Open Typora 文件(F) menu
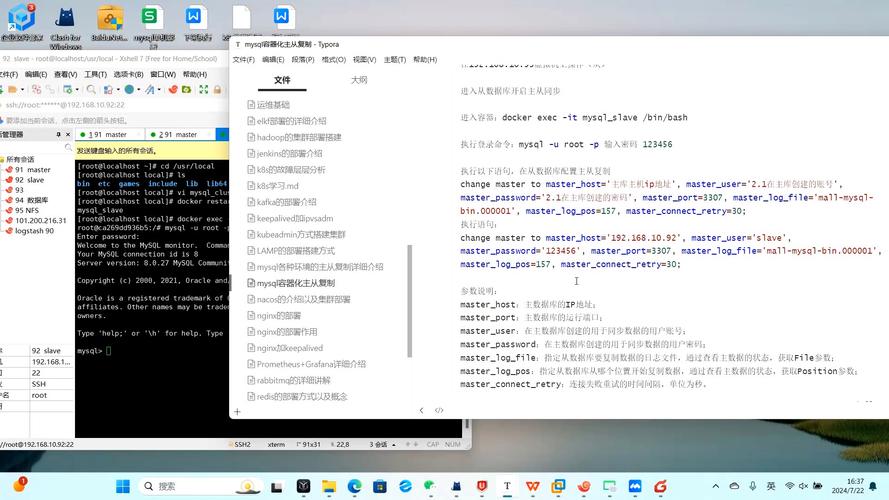 [x=244, y=60]
